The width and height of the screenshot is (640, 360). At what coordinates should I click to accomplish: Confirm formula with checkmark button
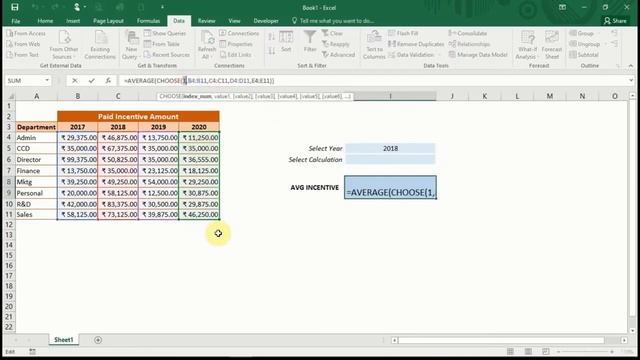tap(91, 81)
